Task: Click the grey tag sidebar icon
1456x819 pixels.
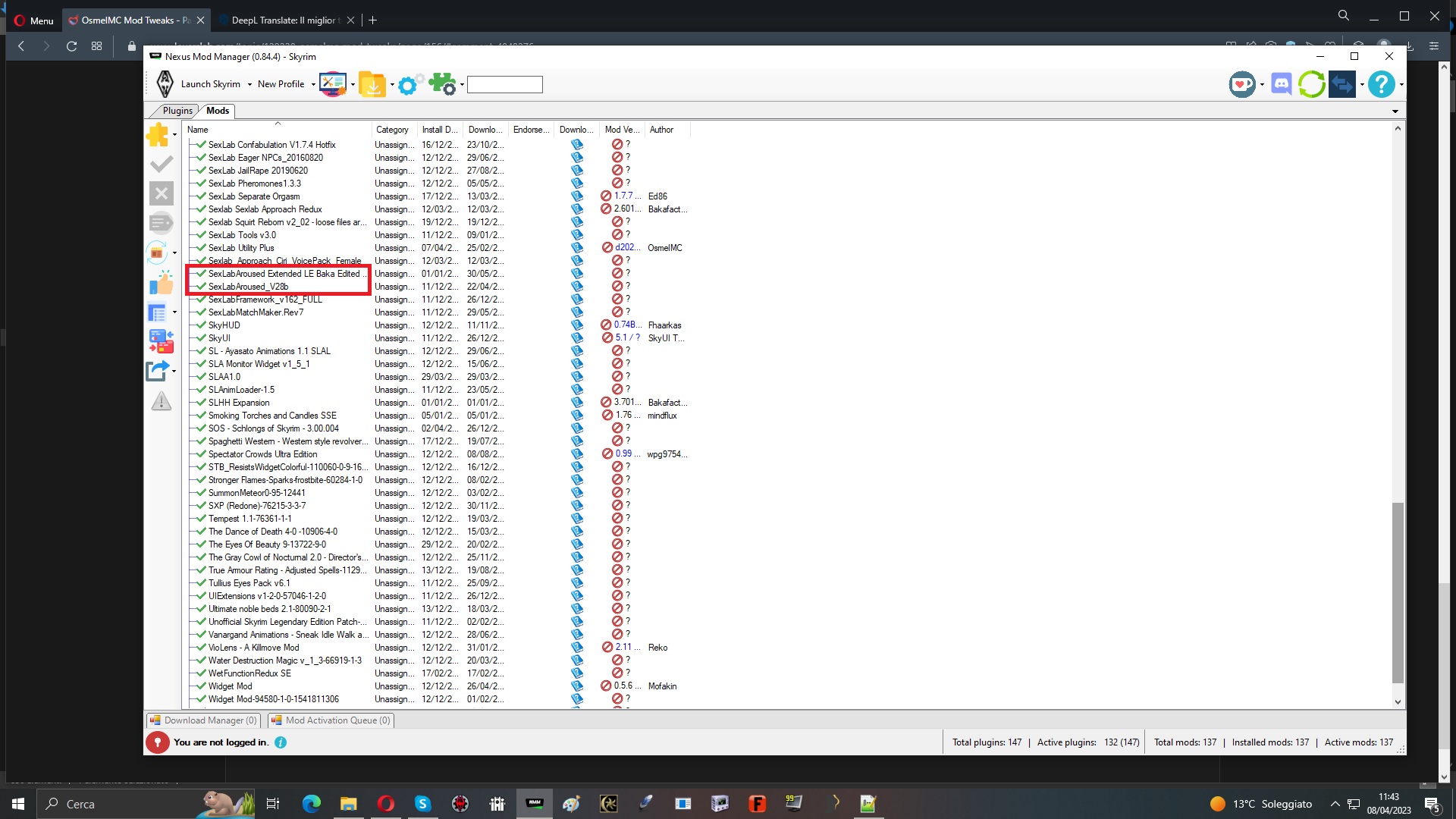Action: point(161,223)
